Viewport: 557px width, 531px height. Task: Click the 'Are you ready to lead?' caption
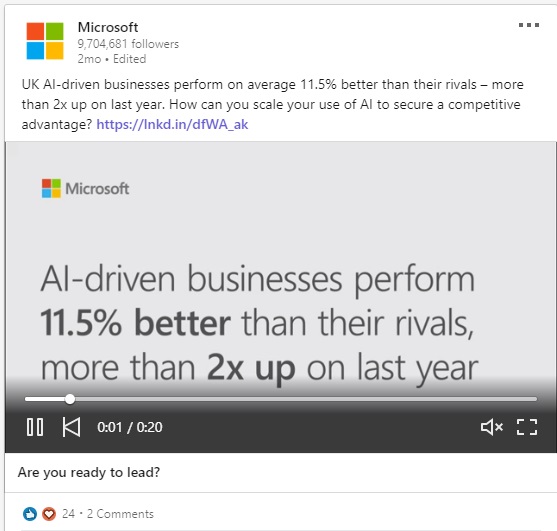coord(89,472)
